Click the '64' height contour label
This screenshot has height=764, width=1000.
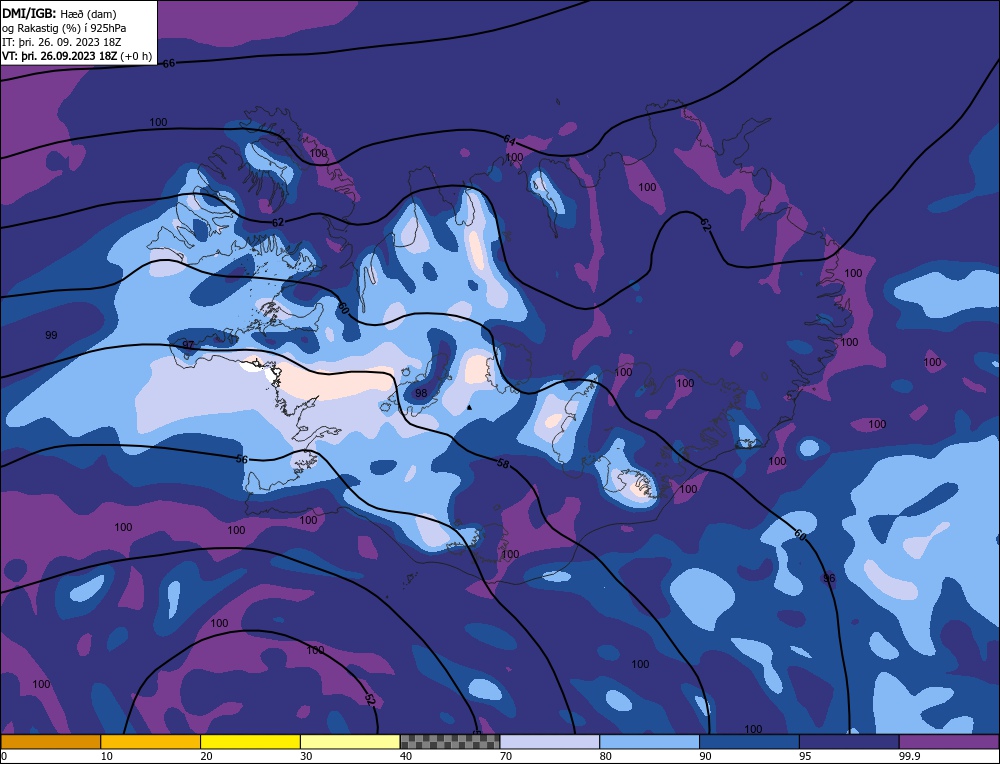(x=509, y=140)
